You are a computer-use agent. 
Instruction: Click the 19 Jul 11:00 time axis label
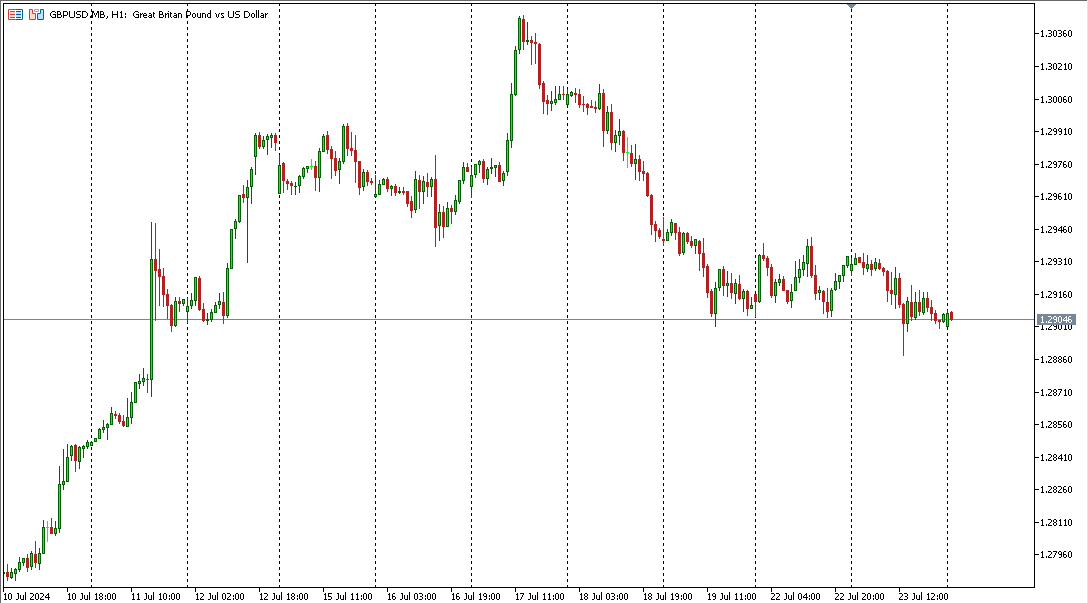(731, 597)
